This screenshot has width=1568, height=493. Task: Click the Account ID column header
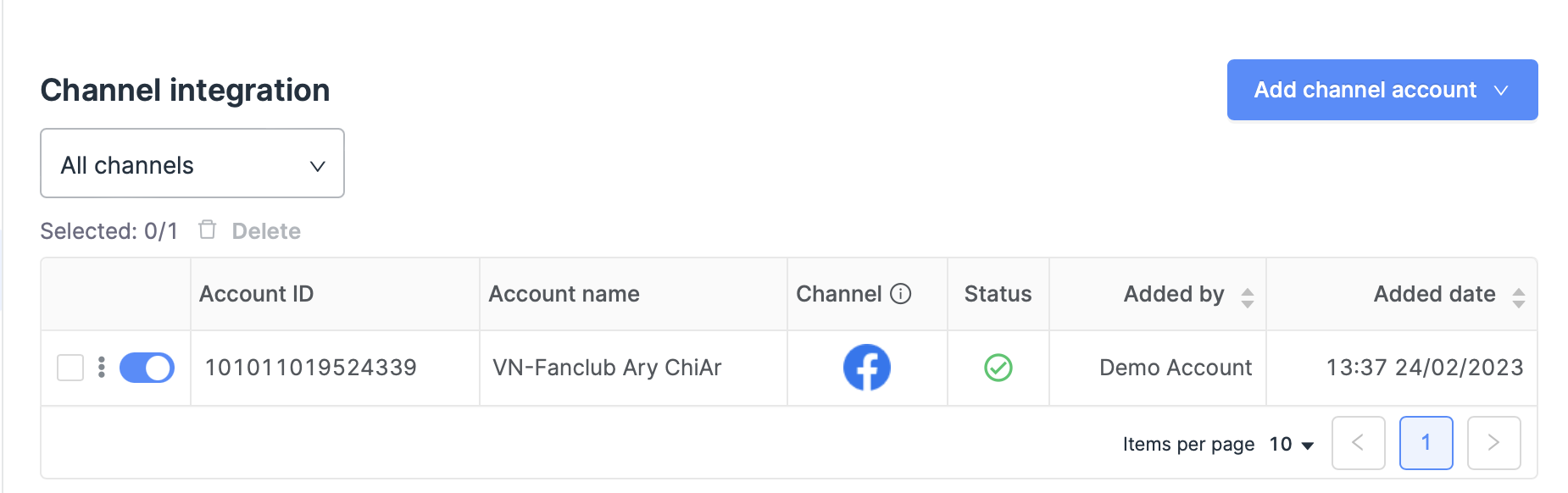click(256, 294)
